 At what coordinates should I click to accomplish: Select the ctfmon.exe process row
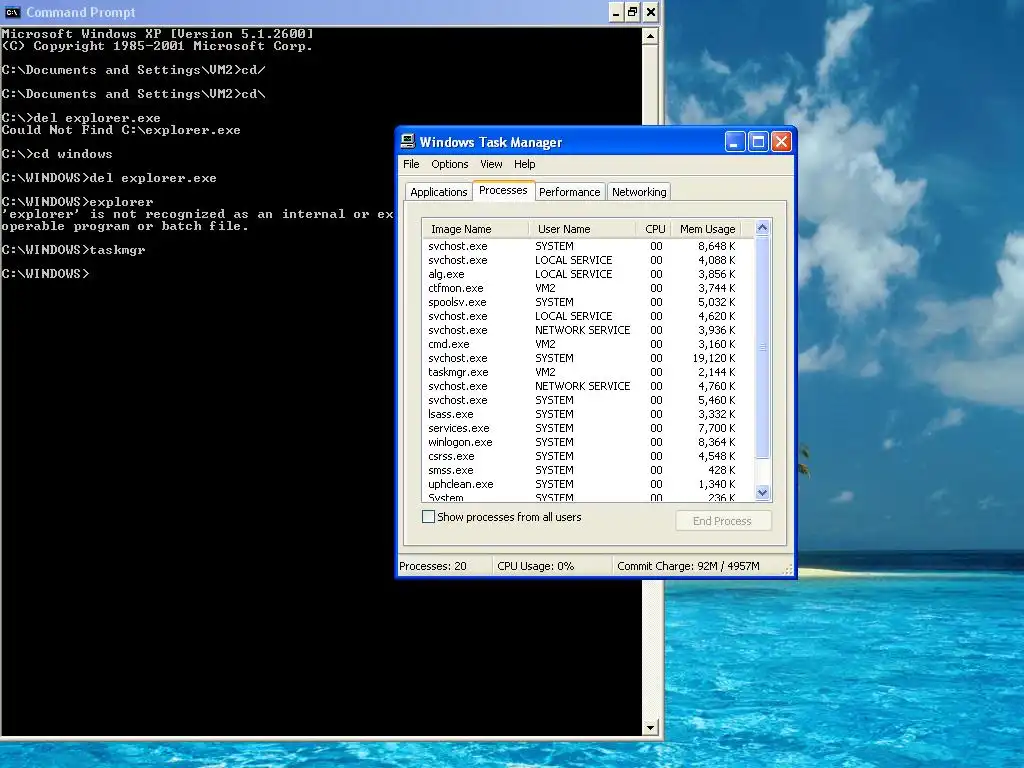(588, 288)
